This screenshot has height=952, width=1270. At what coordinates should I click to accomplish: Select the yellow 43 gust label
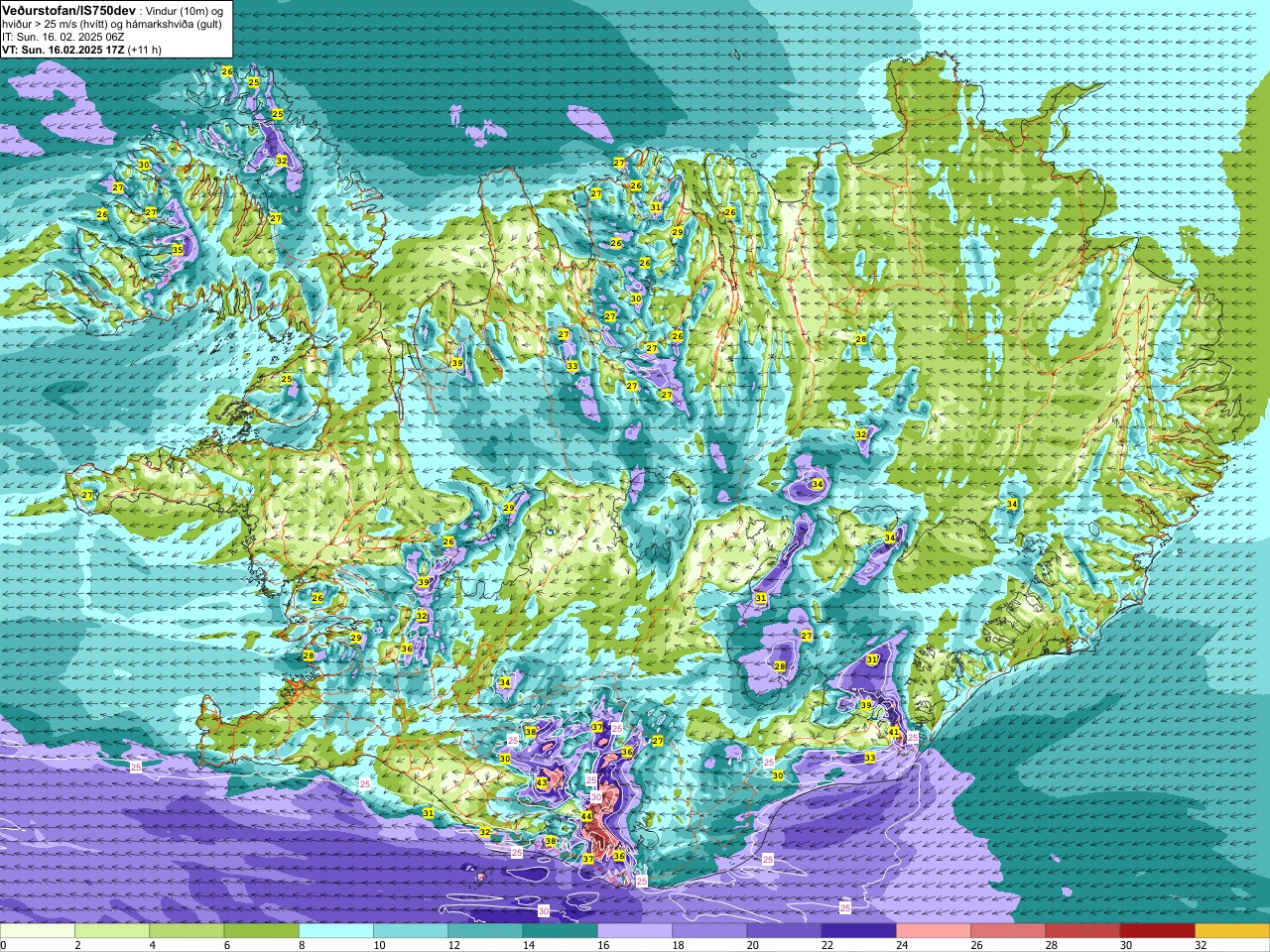[x=541, y=782]
